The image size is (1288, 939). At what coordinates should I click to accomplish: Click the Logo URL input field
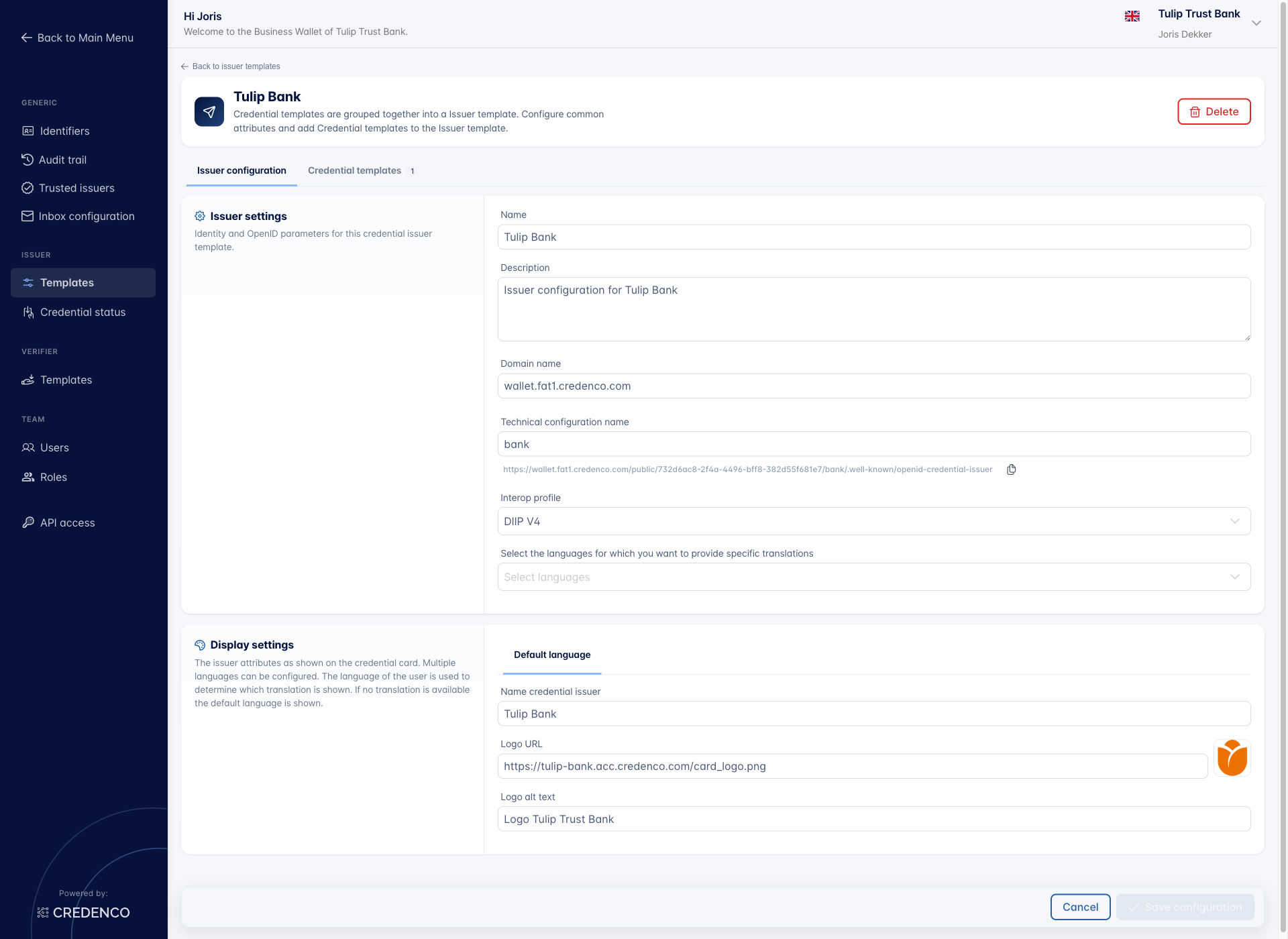pyautogui.click(x=853, y=766)
